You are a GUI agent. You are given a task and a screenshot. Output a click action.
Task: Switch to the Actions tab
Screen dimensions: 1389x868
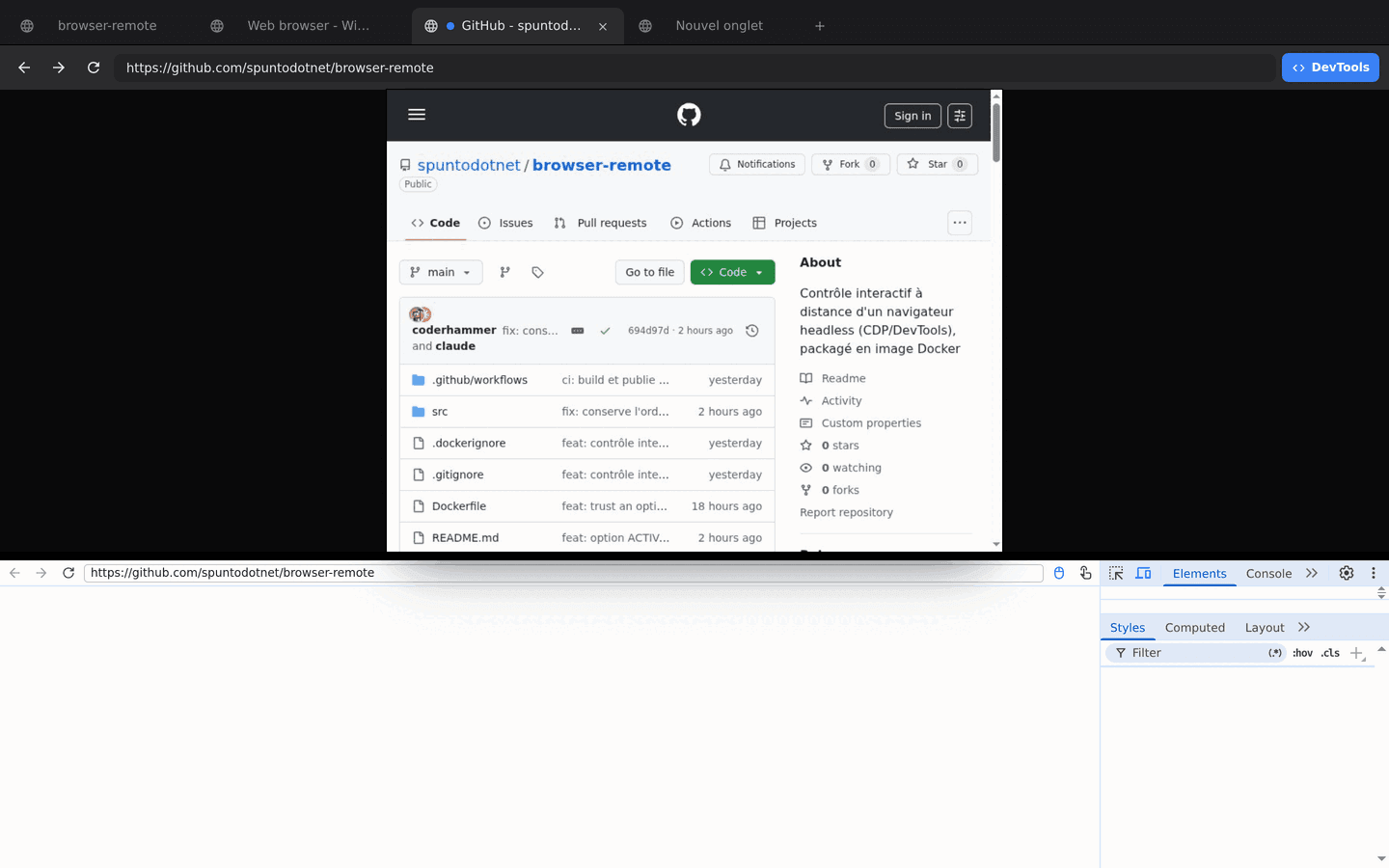coord(701,223)
